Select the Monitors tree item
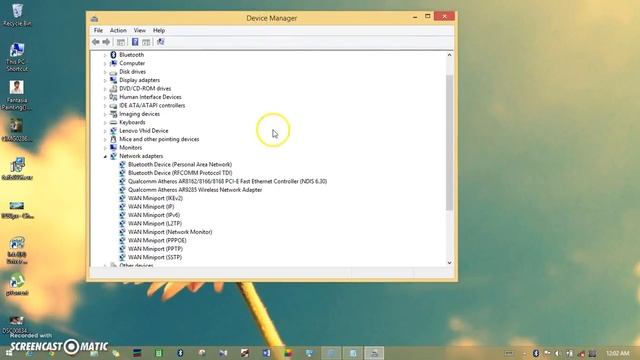 pyautogui.click(x=131, y=148)
